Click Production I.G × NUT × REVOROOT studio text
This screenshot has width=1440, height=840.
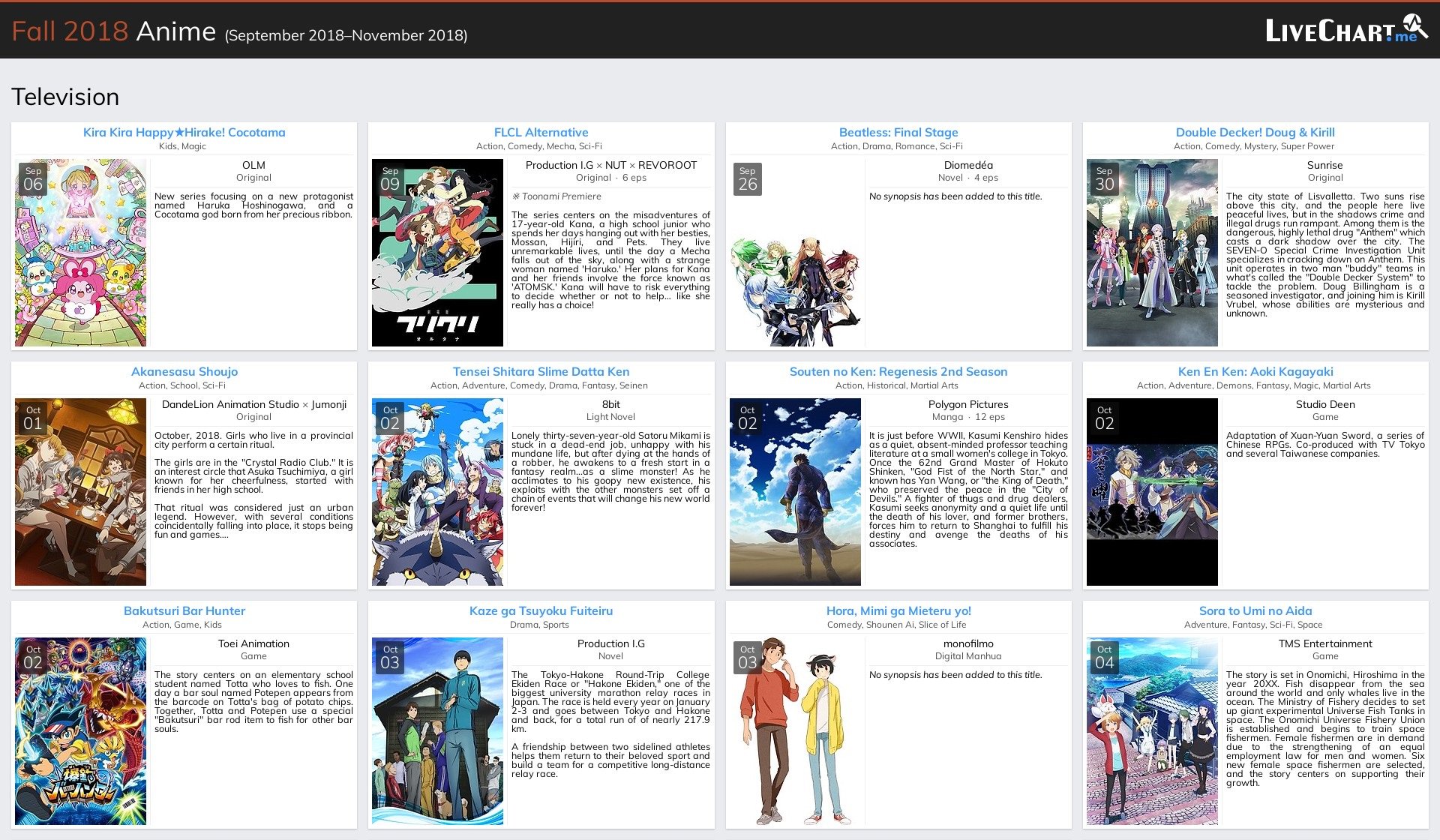click(x=611, y=165)
